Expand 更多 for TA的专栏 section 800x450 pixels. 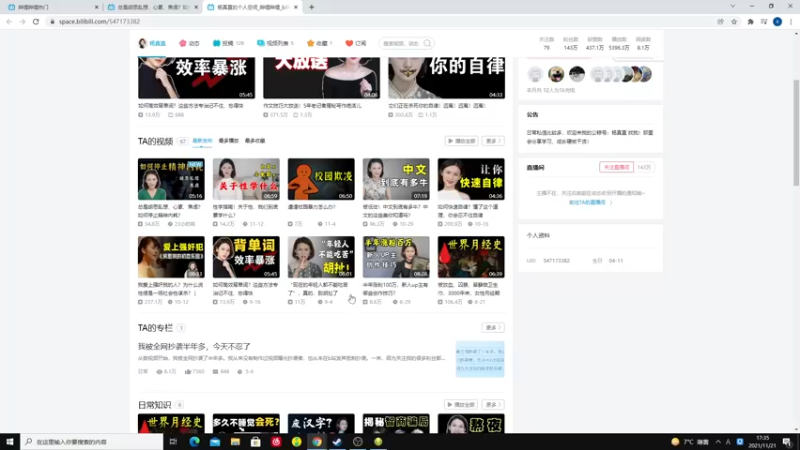pos(493,328)
